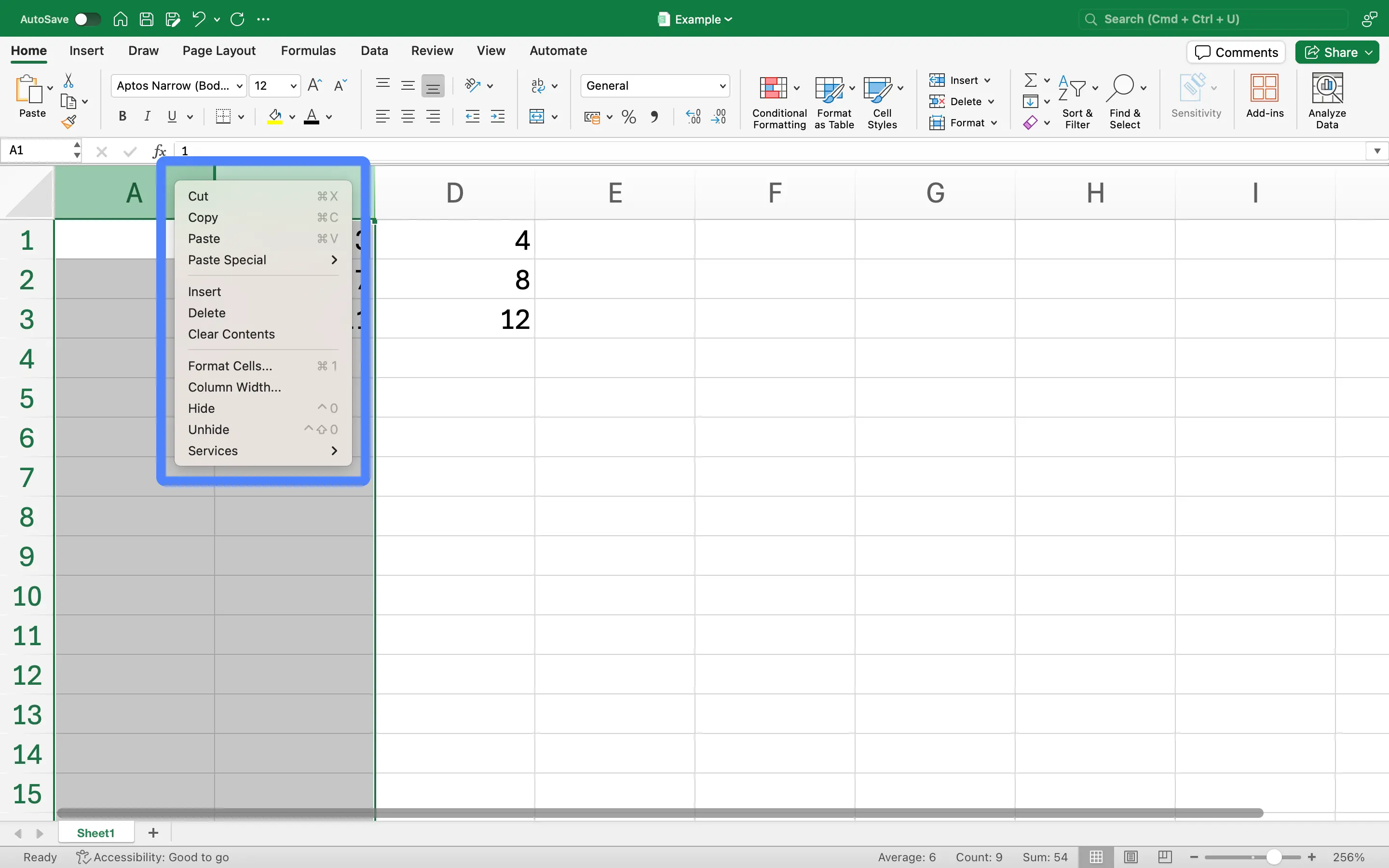
Task: Apply Percent Style format
Action: [x=629, y=117]
